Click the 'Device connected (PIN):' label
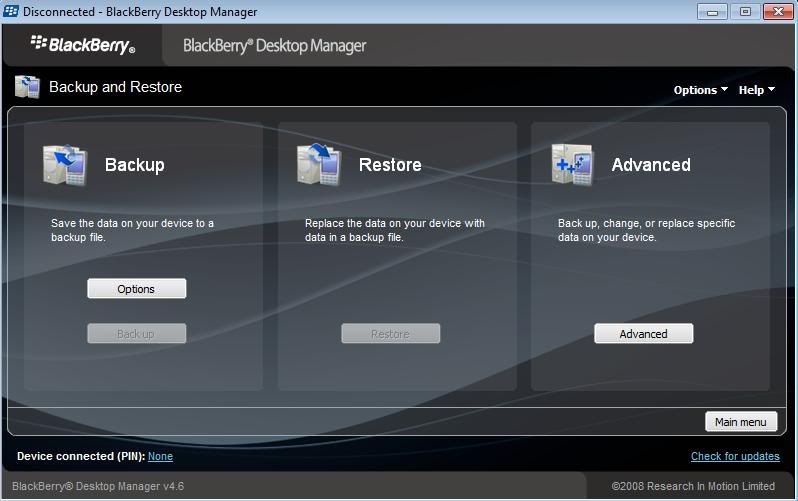 [x=81, y=456]
